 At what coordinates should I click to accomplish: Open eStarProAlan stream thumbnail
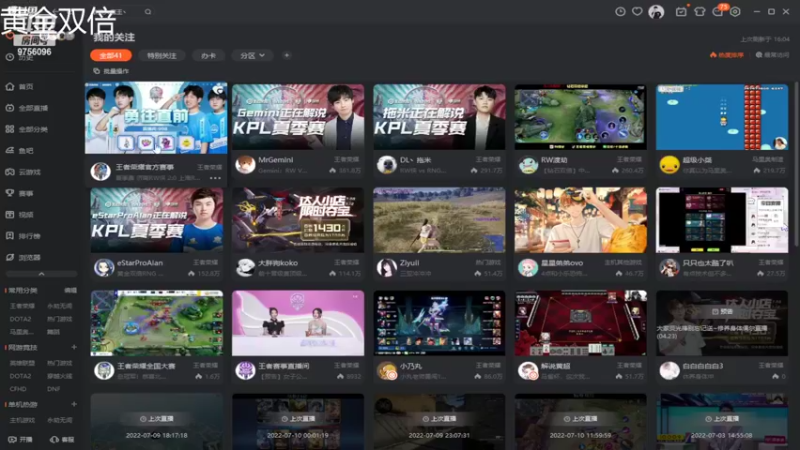pos(157,220)
